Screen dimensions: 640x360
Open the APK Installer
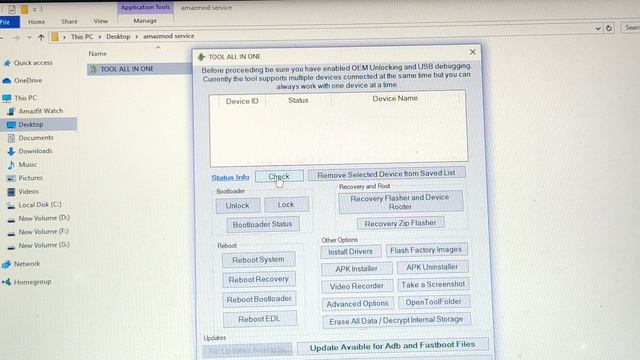(x=356, y=269)
